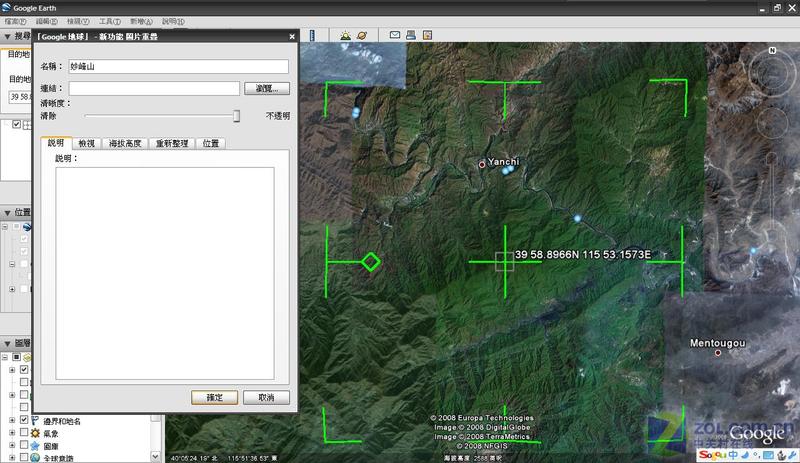Toggle the sunlight icon in the toolbar
Image resolution: width=800 pixels, height=463 pixels.
pyautogui.click(x=346, y=35)
